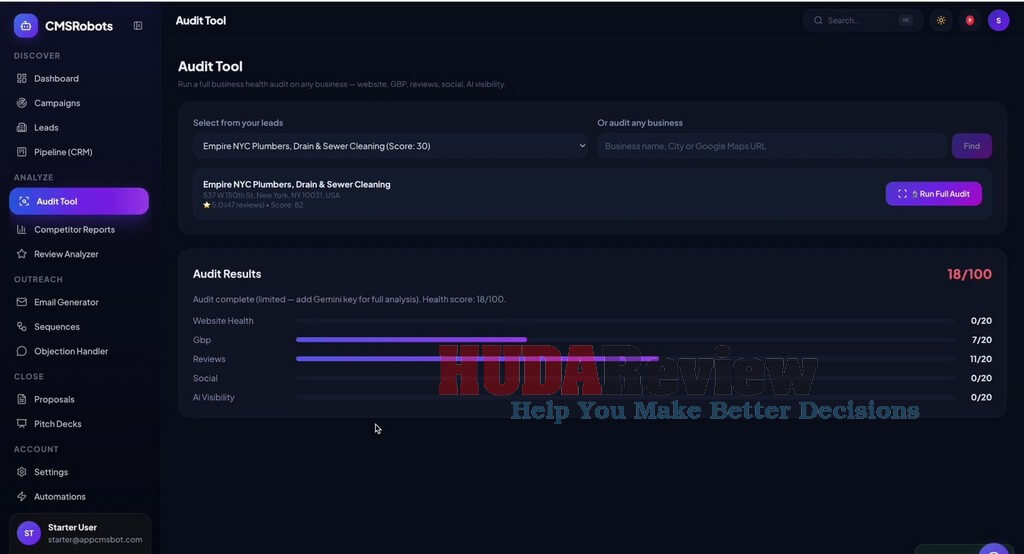Select the active Audit Tool menu item
Image resolution: width=1024 pixels, height=554 pixels.
(79, 201)
